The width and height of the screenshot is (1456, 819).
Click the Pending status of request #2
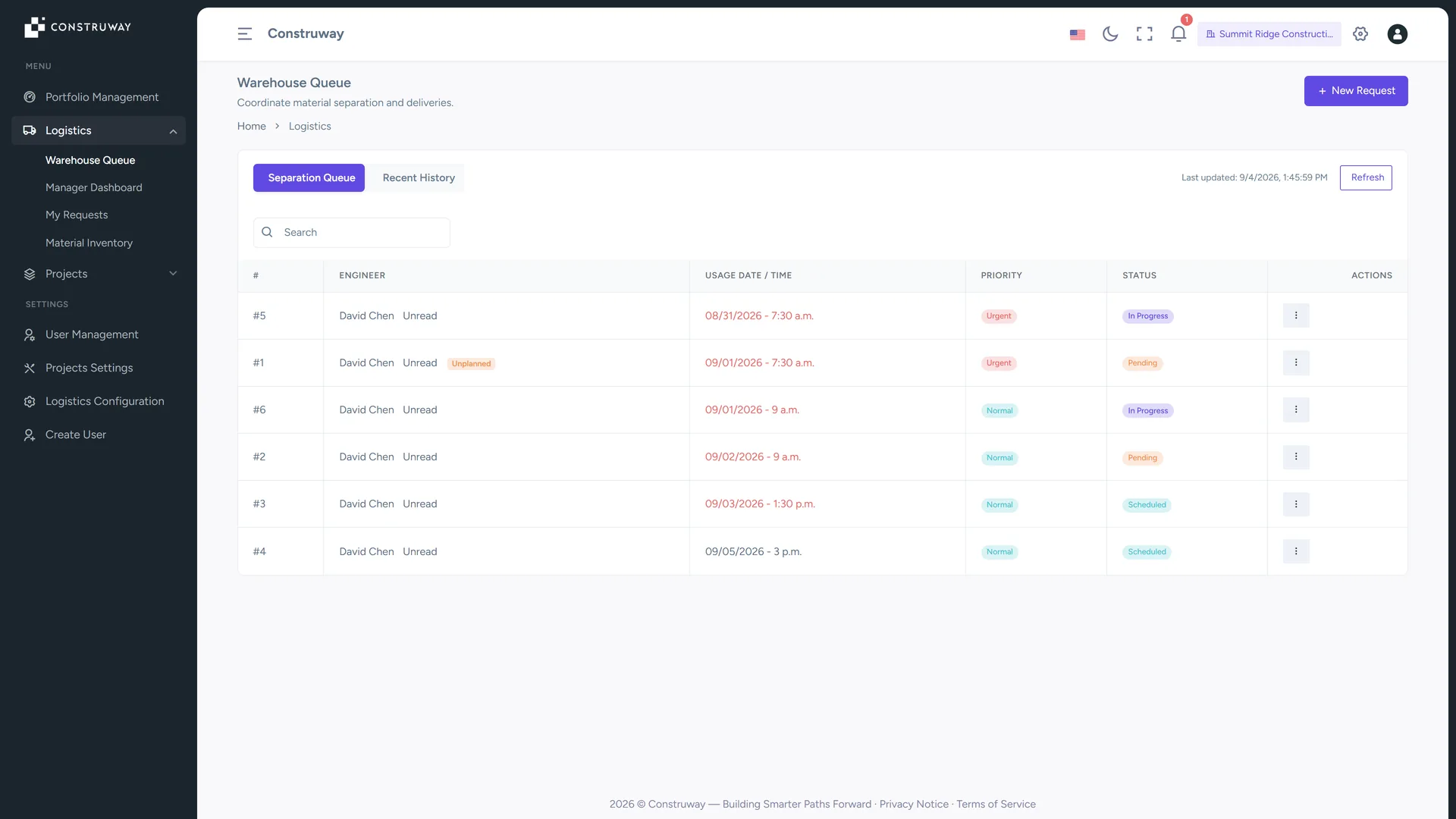1142,458
